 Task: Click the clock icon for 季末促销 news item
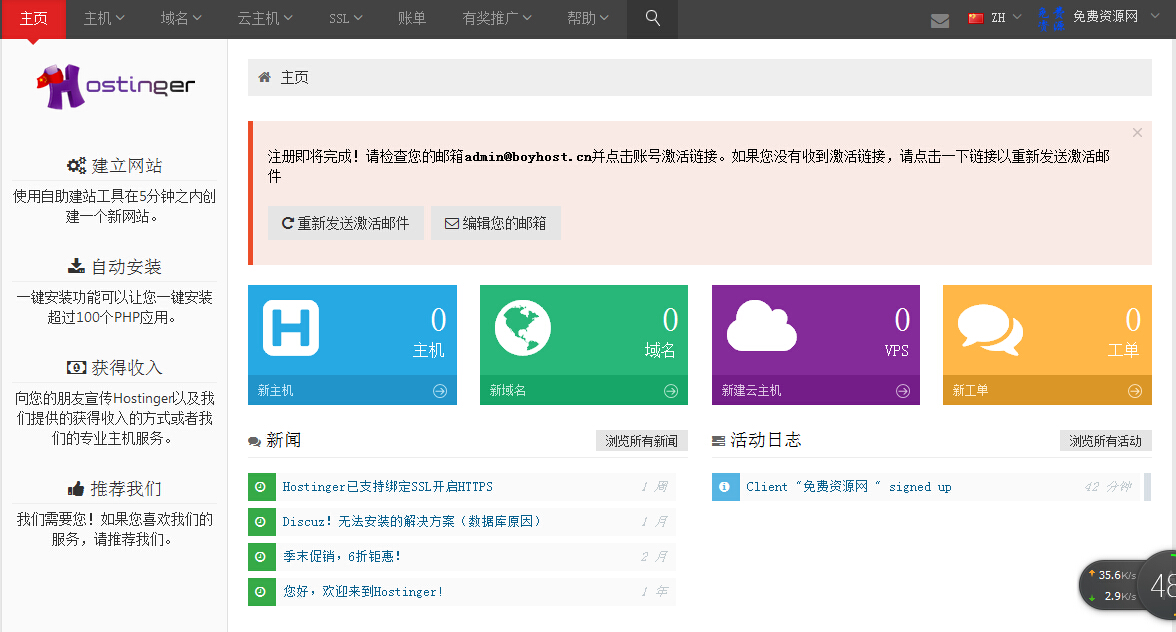coord(261,556)
